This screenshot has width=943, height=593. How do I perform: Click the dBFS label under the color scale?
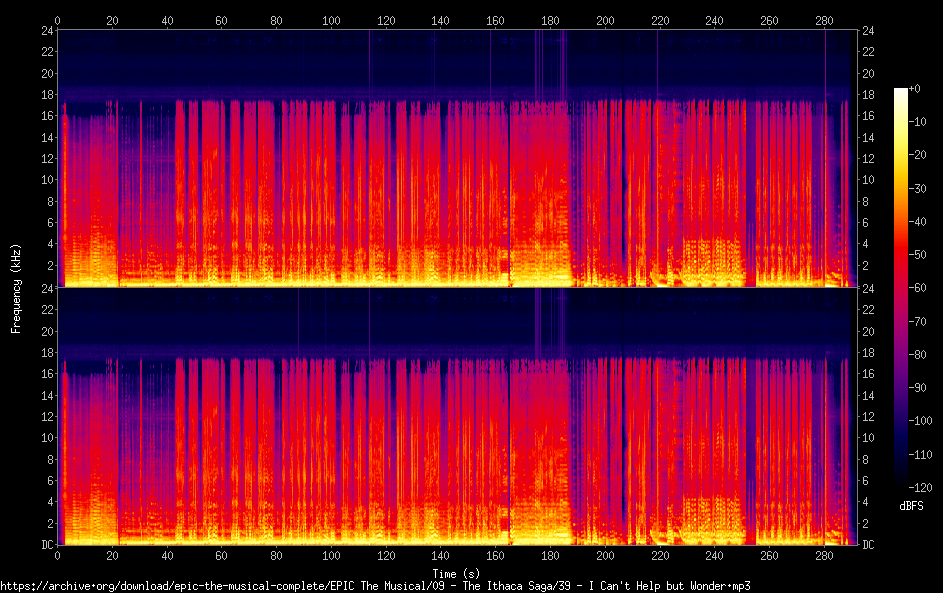911,506
